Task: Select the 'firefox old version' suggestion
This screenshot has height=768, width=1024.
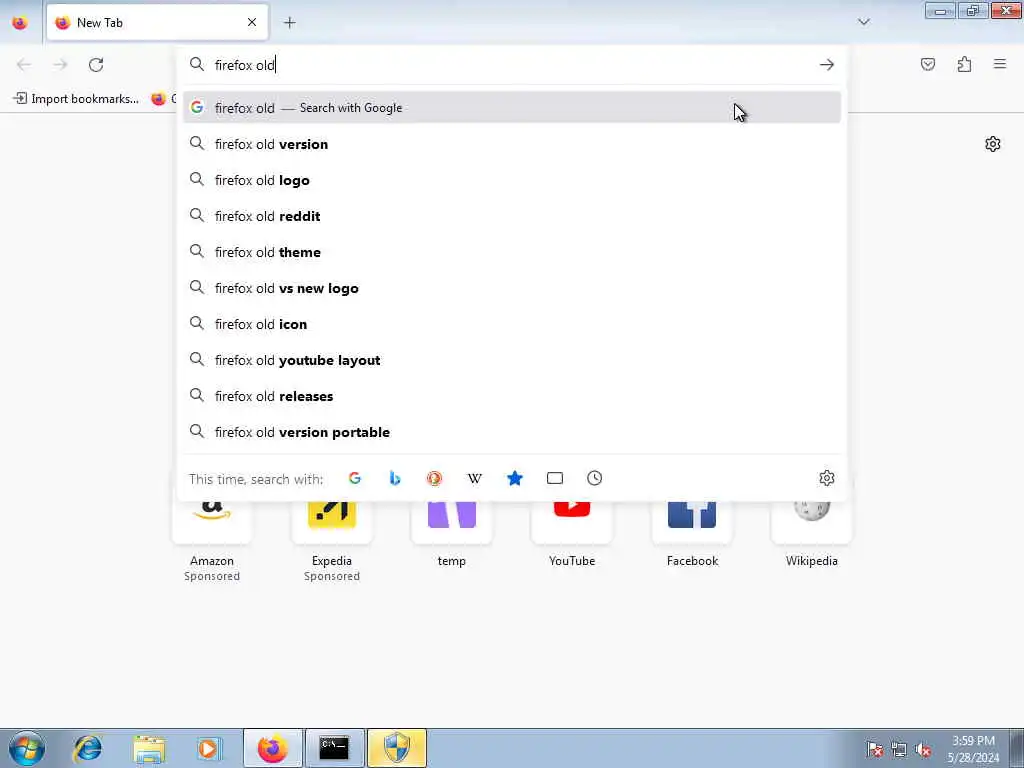Action: click(512, 144)
